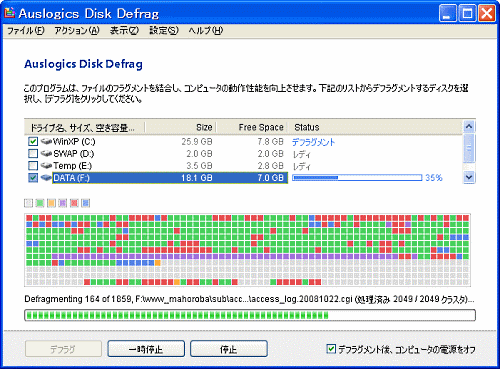The image size is (500, 369).
Task: Toggle the DATA (F:) drive checkbox
Action: coord(33,177)
